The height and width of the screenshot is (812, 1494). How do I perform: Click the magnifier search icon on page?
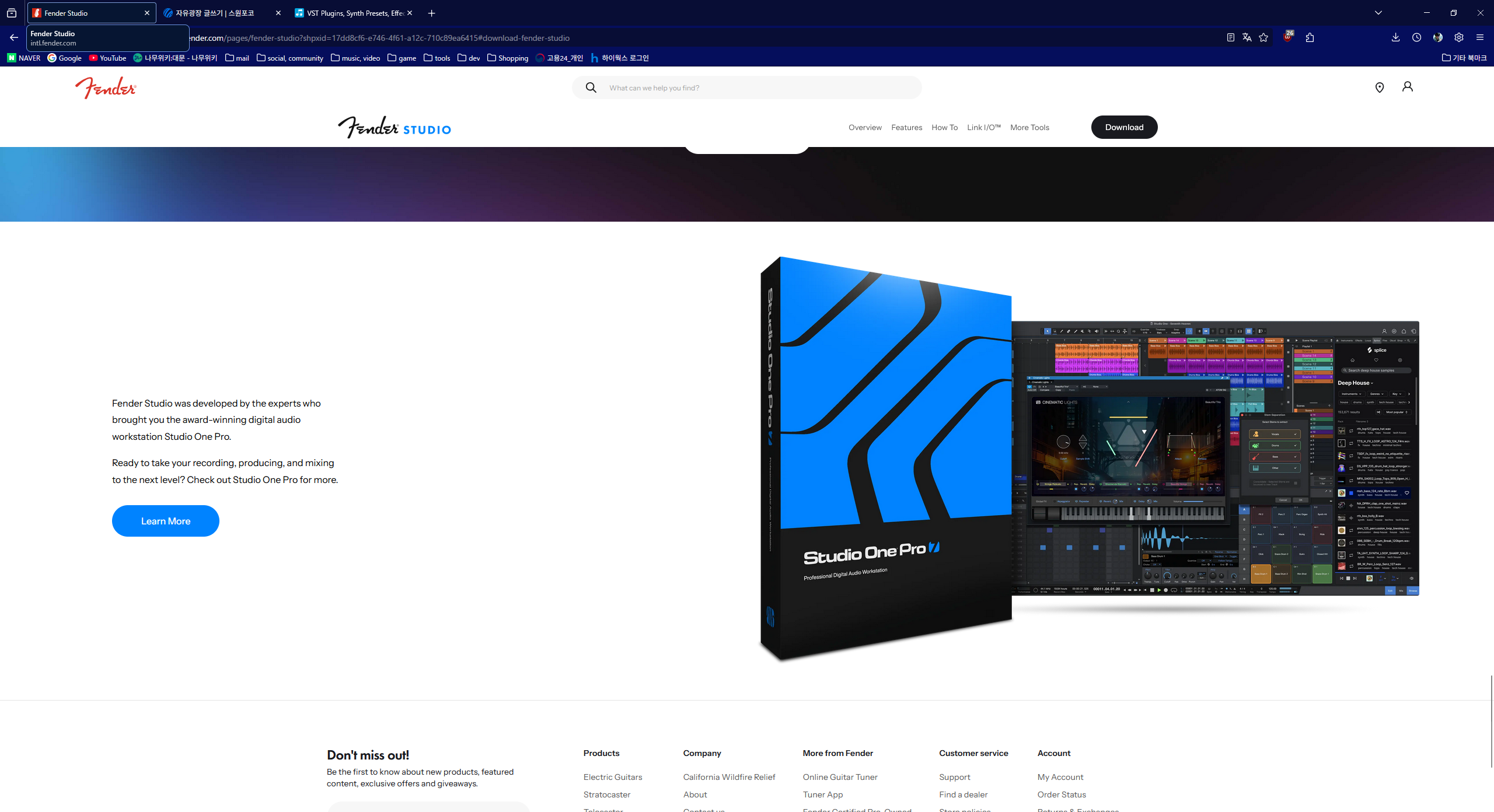(x=591, y=87)
